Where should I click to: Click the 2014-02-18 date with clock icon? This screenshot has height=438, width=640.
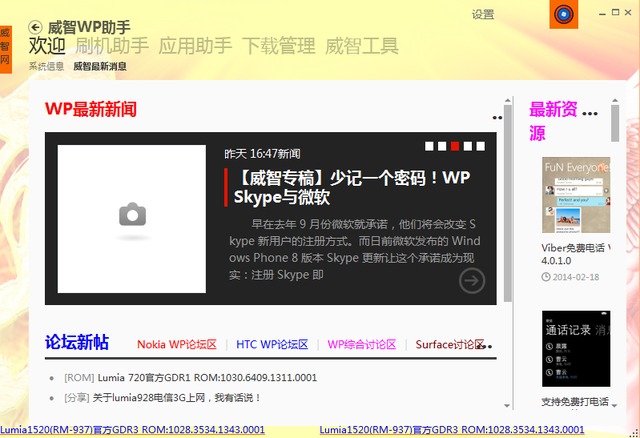(x=570, y=277)
